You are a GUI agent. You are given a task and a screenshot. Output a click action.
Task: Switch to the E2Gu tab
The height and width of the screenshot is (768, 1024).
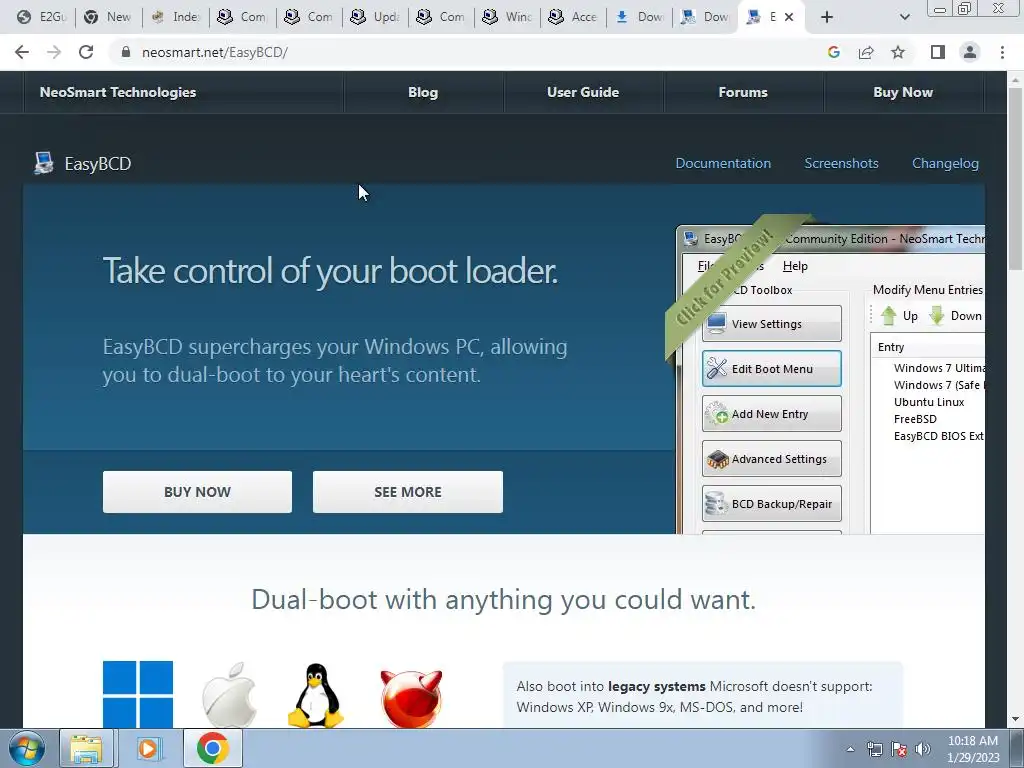42,17
